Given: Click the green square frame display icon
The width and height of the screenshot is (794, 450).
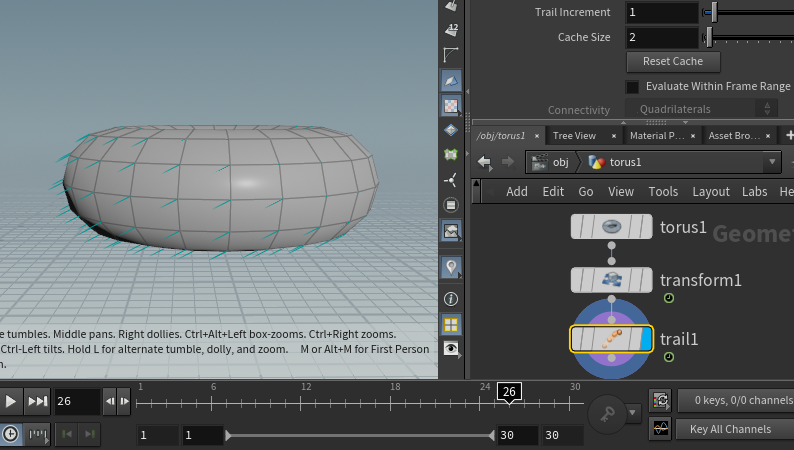Looking at the screenshot, I should (x=451, y=154).
